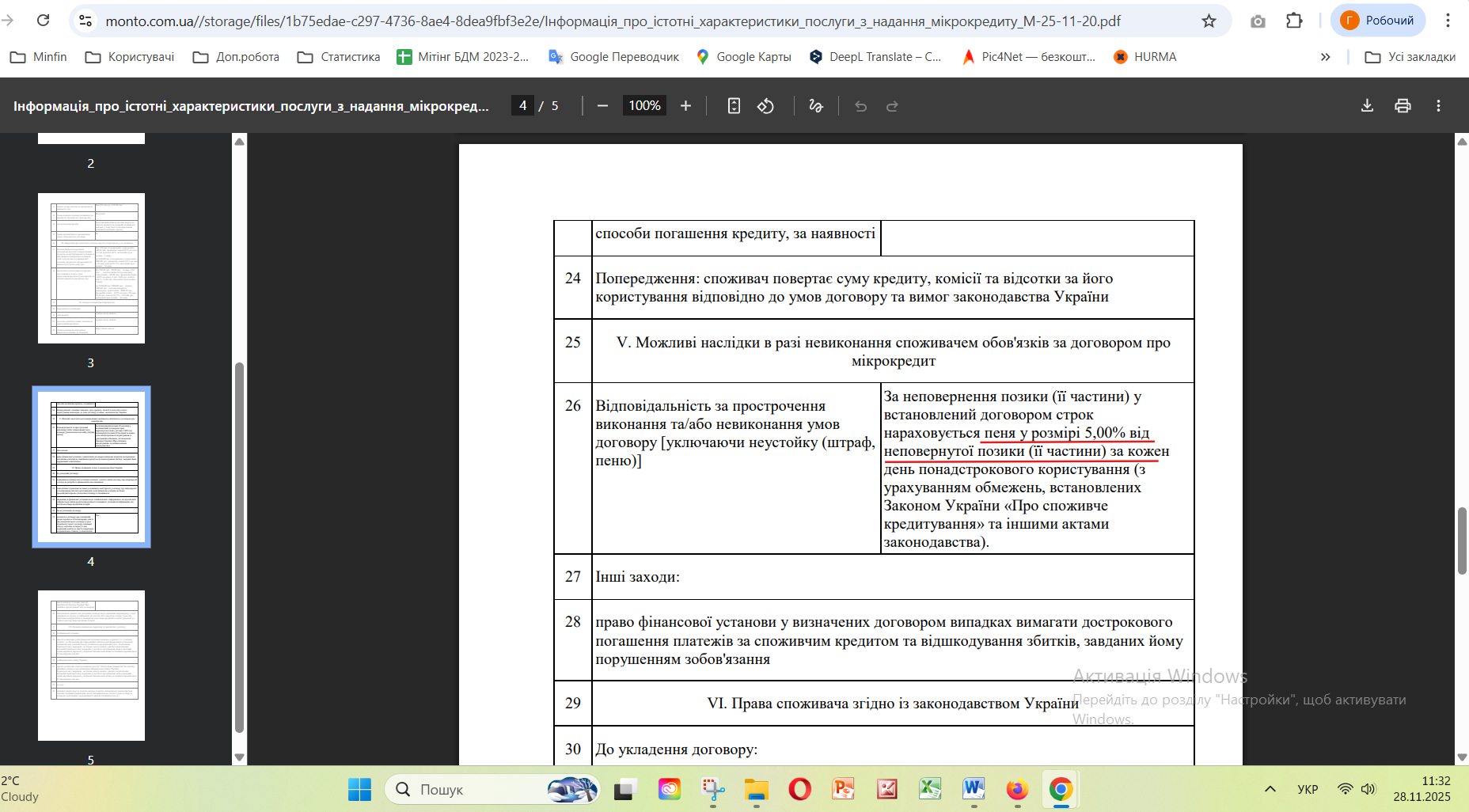Bookmark this page with the star icon
This screenshot has width=1469, height=812.
(1209, 21)
